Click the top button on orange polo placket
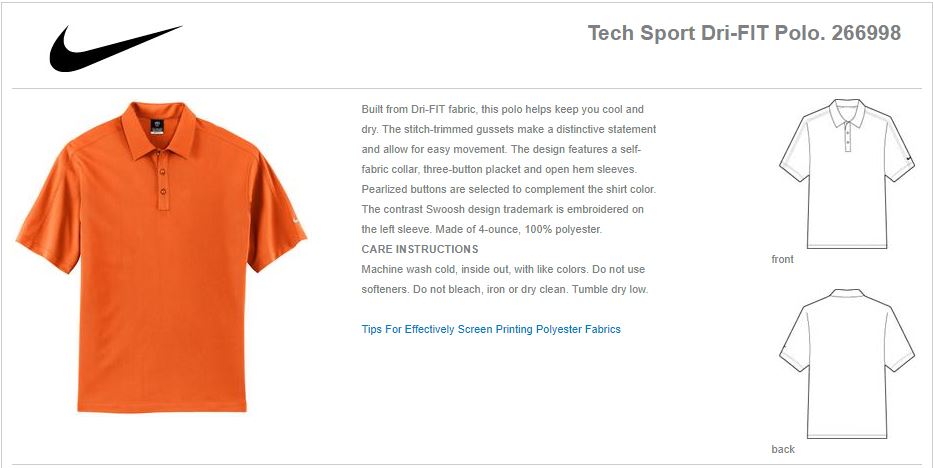 click(163, 172)
